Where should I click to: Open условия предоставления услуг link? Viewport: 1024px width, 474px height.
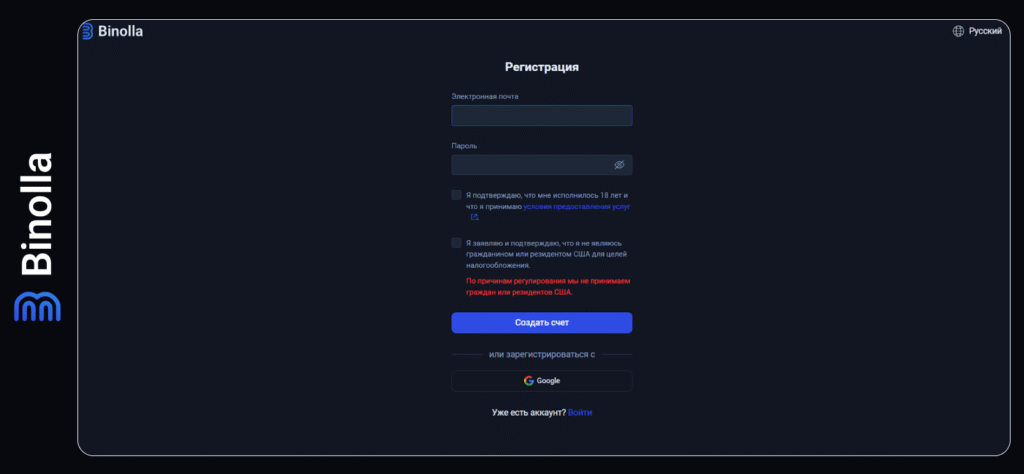coord(577,206)
